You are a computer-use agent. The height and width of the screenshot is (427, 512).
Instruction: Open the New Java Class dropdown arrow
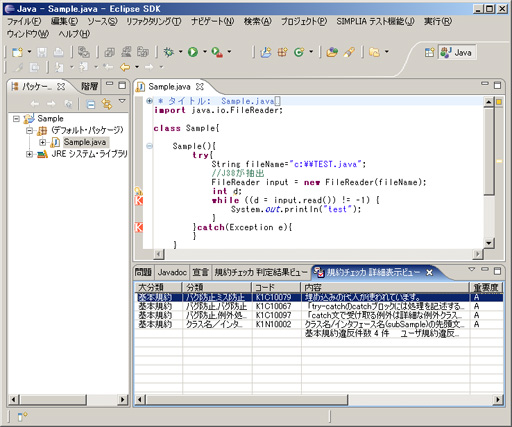tap(311, 52)
